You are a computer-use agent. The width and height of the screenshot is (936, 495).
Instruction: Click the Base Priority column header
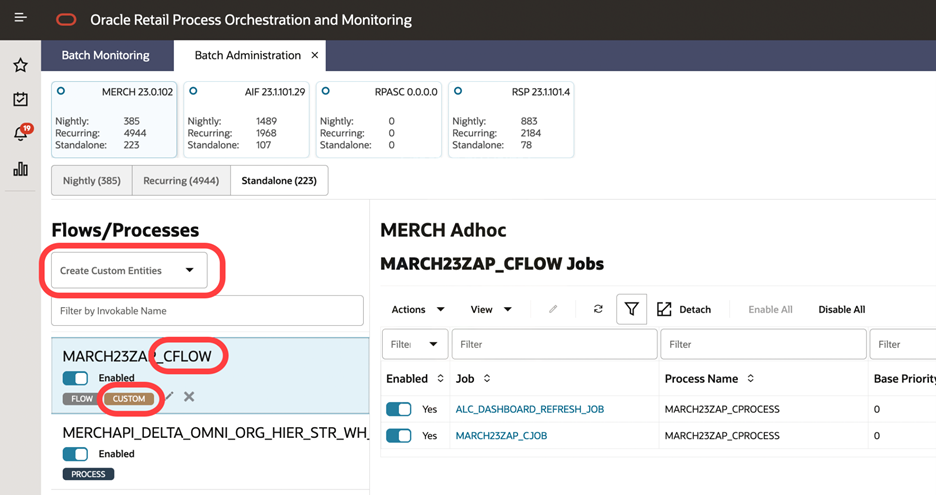pyautogui.click(x=904, y=379)
